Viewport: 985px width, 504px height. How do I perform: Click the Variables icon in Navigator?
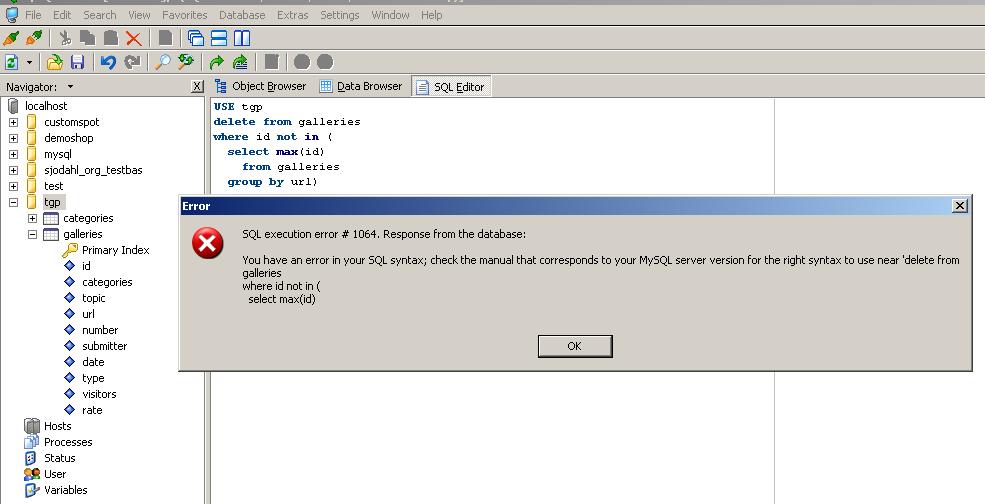point(31,490)
